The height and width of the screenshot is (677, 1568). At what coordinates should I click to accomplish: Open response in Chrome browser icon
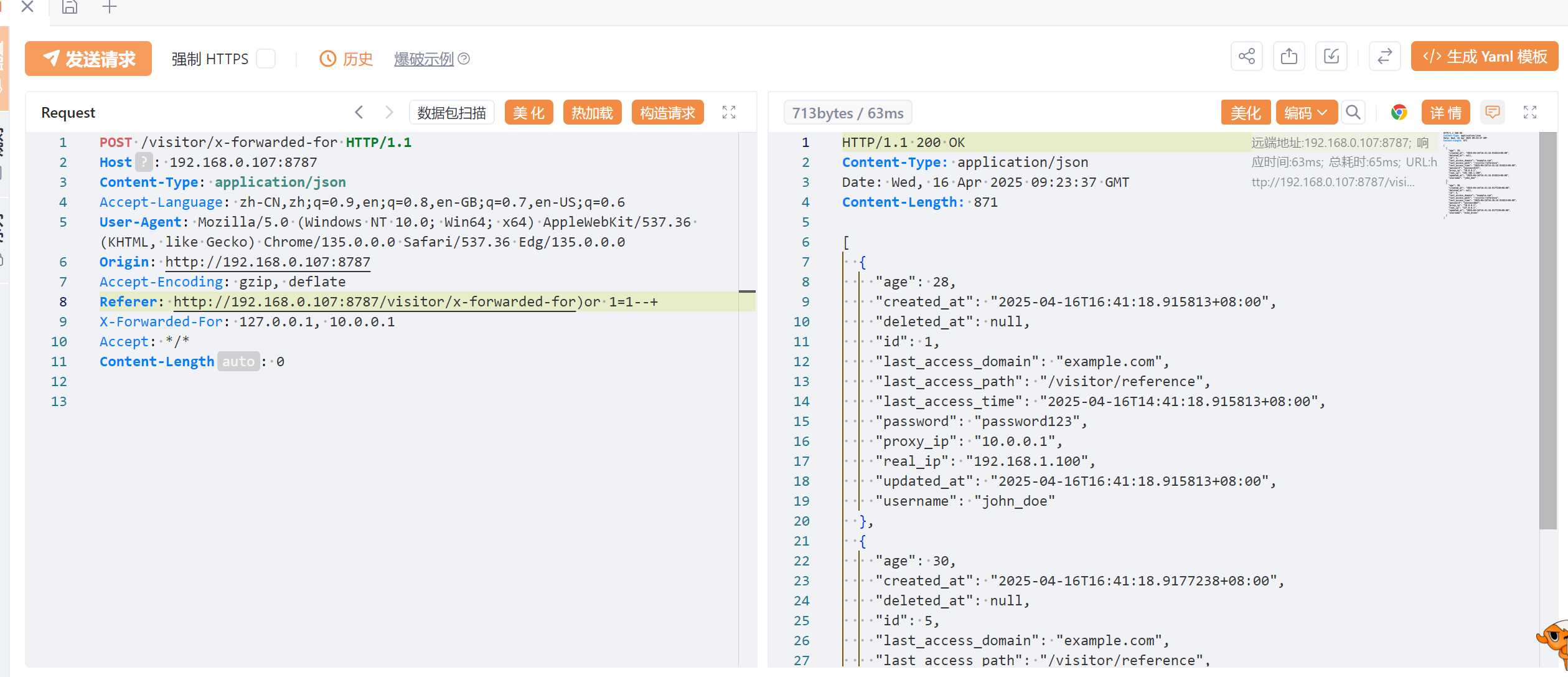[1399, 113]
